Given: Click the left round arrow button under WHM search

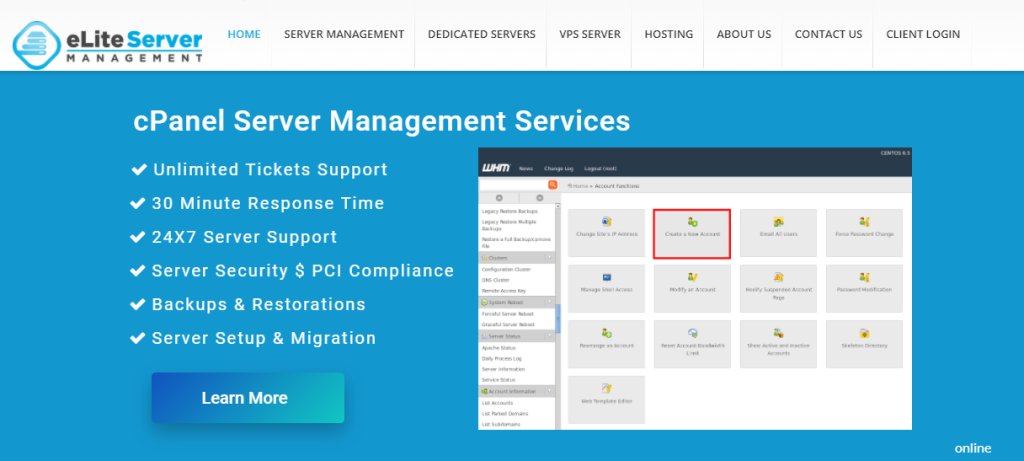Looking at the screenshot, I should 499,198.
